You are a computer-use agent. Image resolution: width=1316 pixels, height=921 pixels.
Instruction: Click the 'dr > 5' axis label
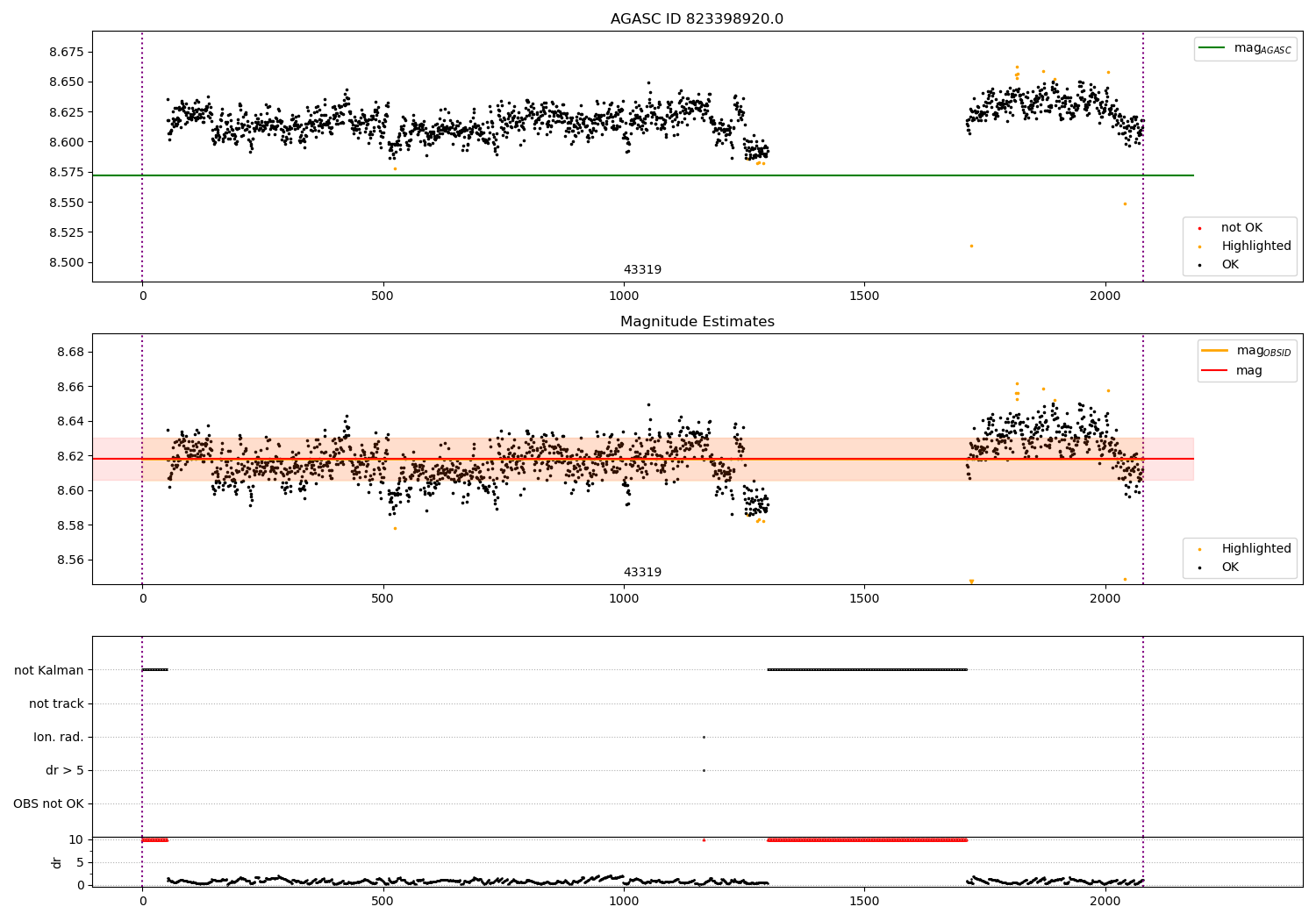[65, 770]
